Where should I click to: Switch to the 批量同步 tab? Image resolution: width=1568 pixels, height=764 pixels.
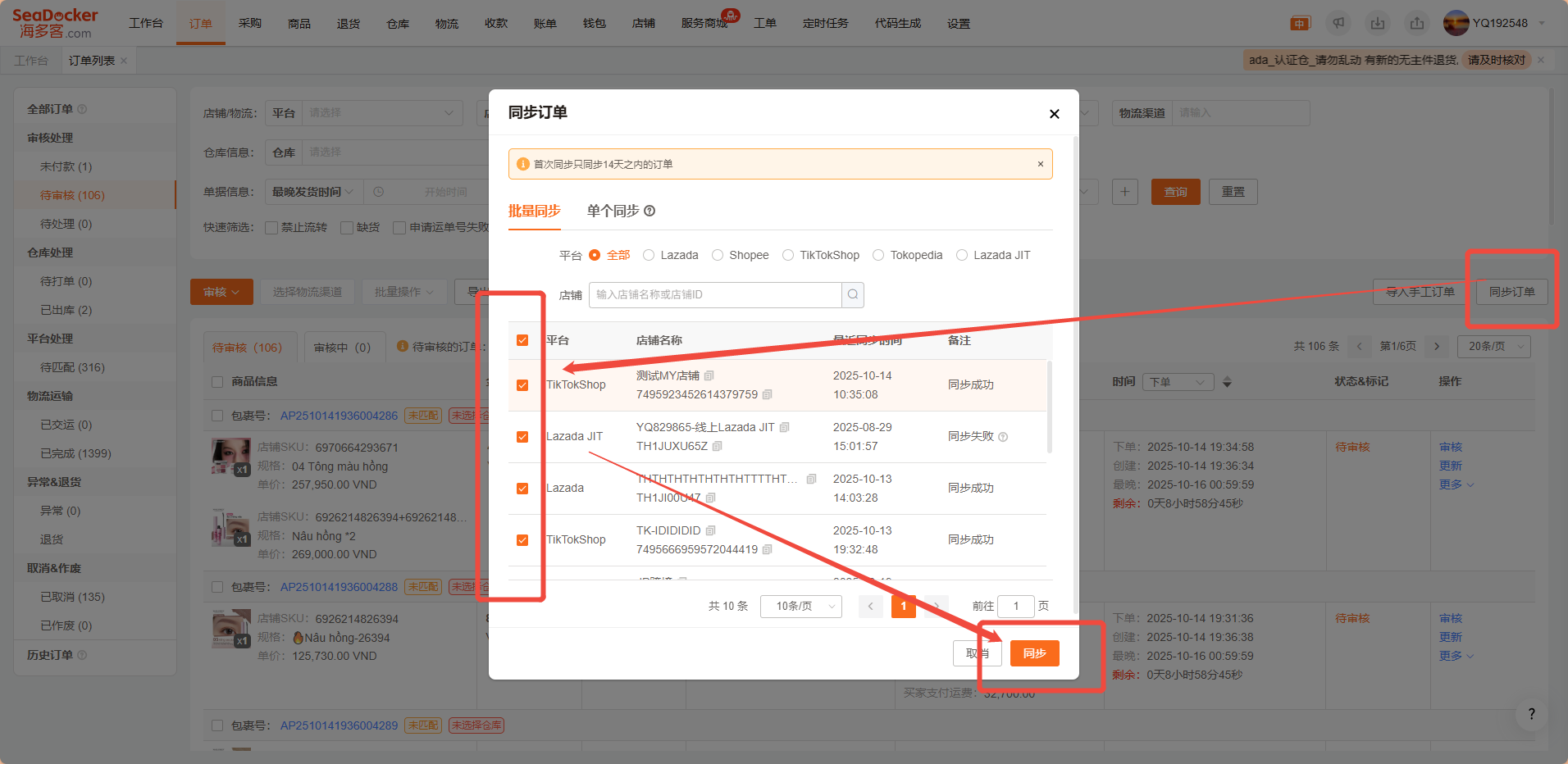[534, 211]
